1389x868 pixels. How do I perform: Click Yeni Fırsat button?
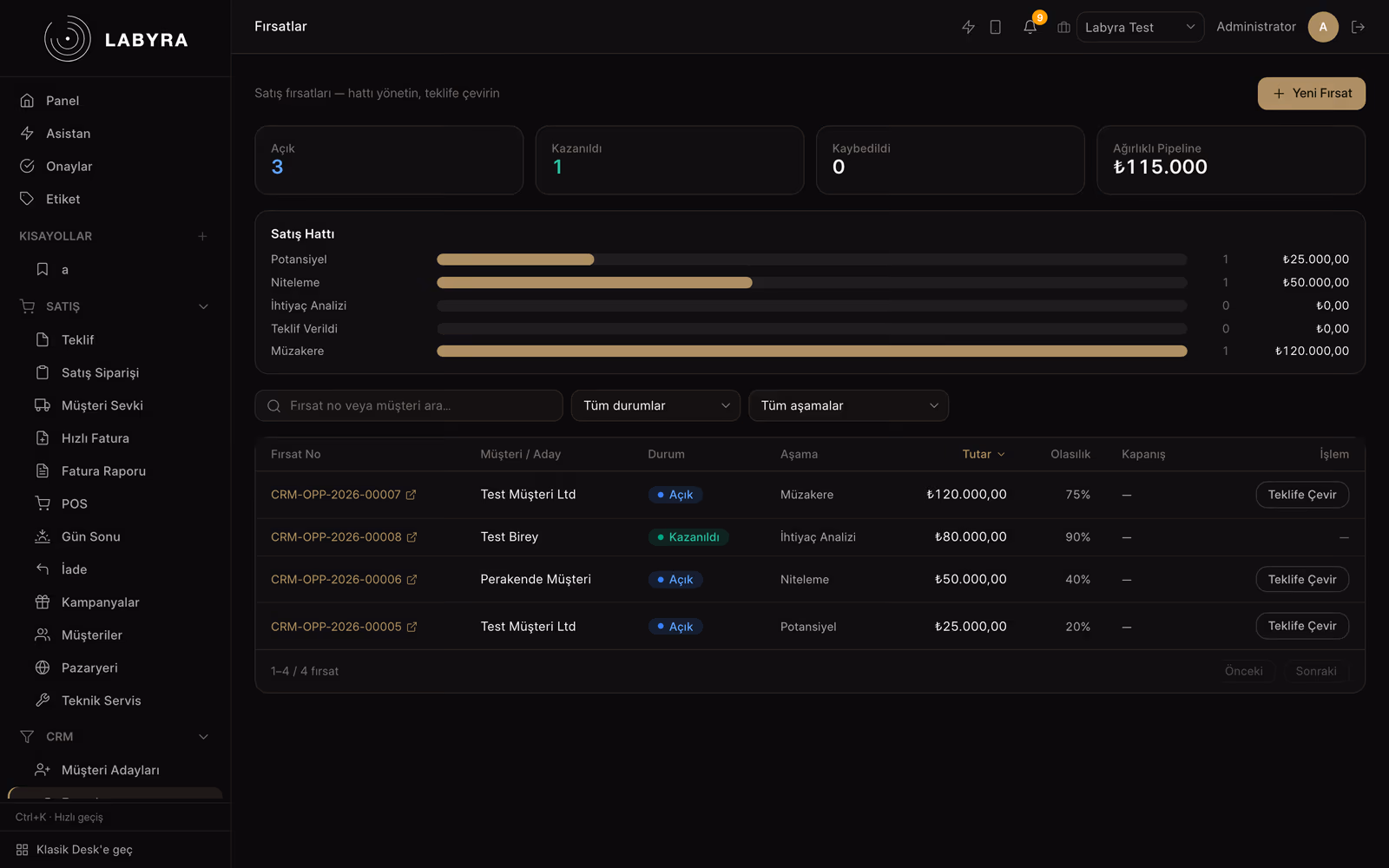1311,94
